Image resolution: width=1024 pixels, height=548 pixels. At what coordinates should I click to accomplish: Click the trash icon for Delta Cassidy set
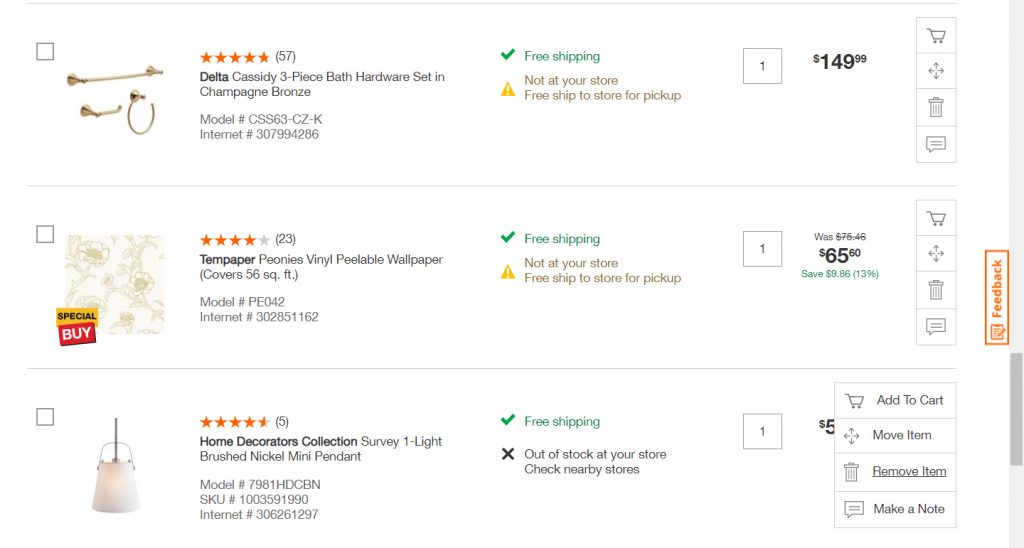936,107
